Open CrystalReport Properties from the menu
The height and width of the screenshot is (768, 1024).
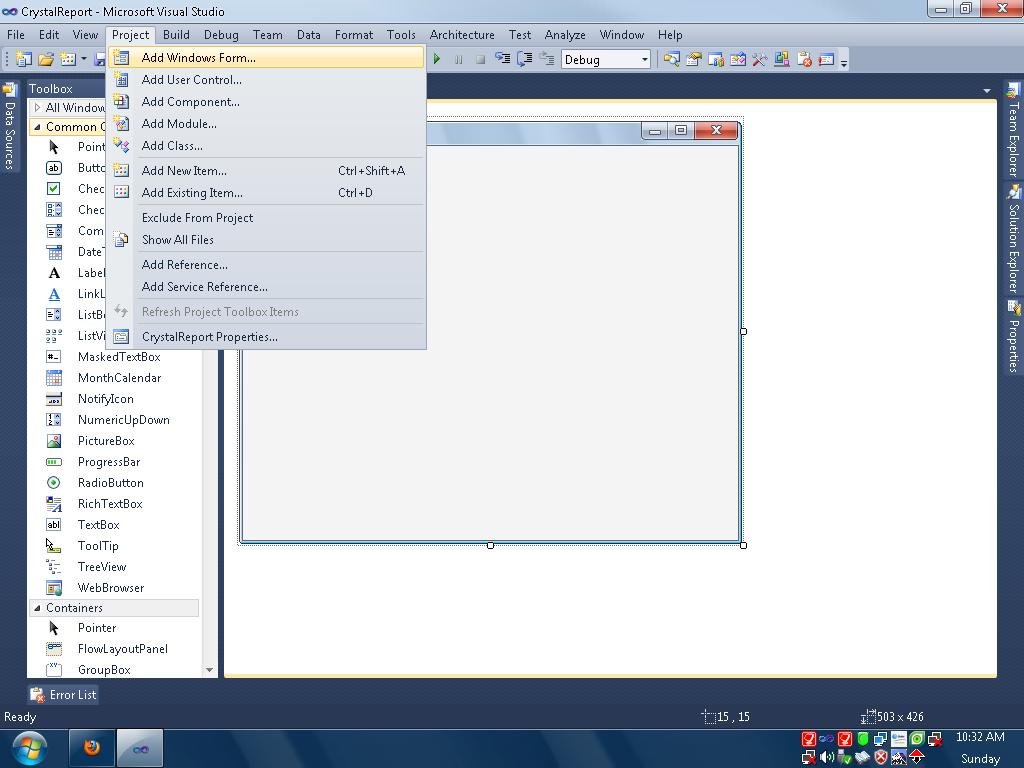point(209,337)
